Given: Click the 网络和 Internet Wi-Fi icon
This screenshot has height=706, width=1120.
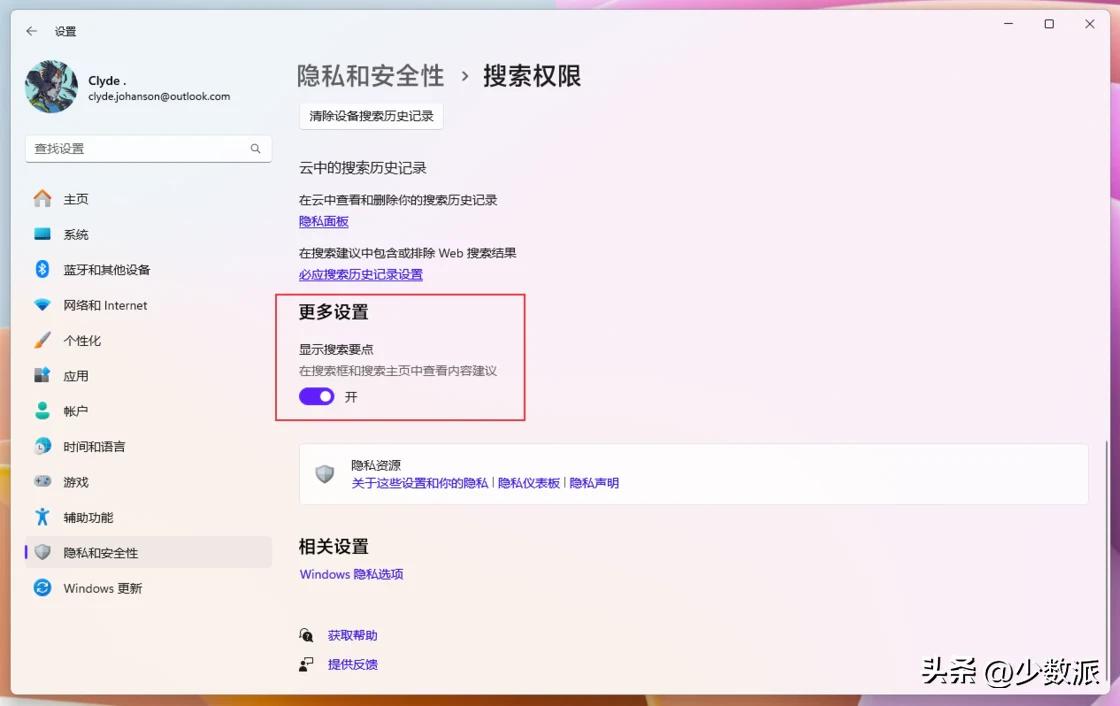Looking at the screenshot, I should 42,305.
